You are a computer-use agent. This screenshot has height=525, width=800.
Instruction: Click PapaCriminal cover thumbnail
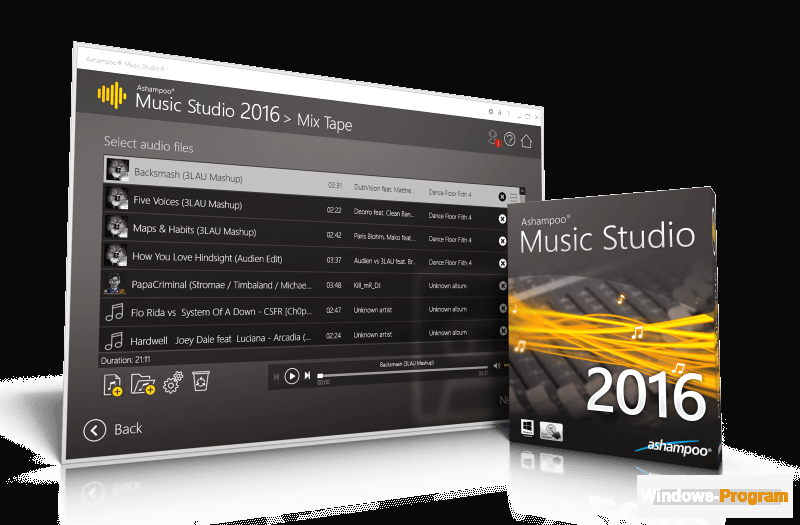coord(115,283)
